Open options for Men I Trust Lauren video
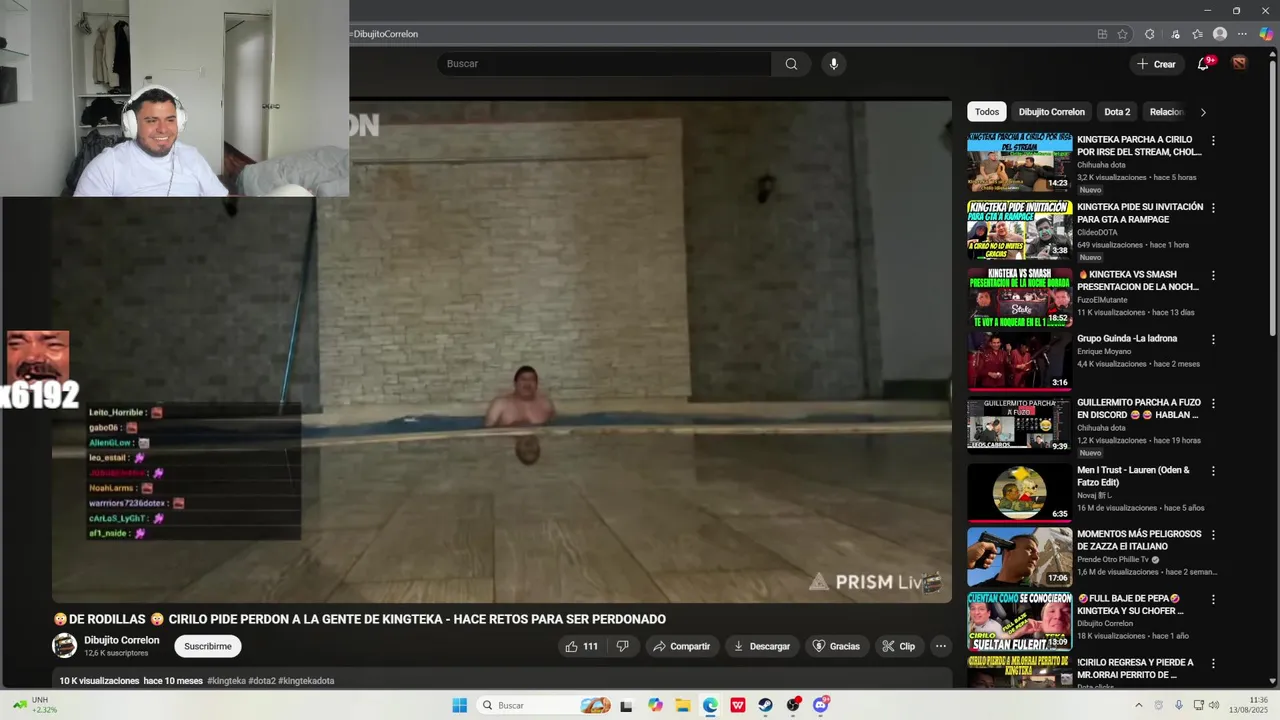 point(1213,471)
